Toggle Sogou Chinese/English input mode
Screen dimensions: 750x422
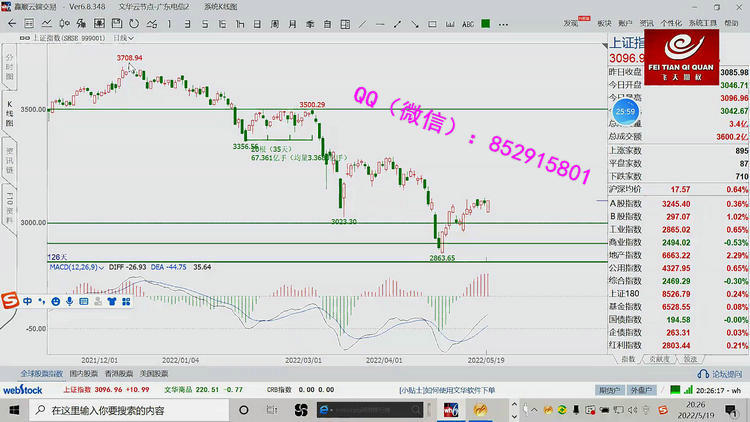coord(27,300)
